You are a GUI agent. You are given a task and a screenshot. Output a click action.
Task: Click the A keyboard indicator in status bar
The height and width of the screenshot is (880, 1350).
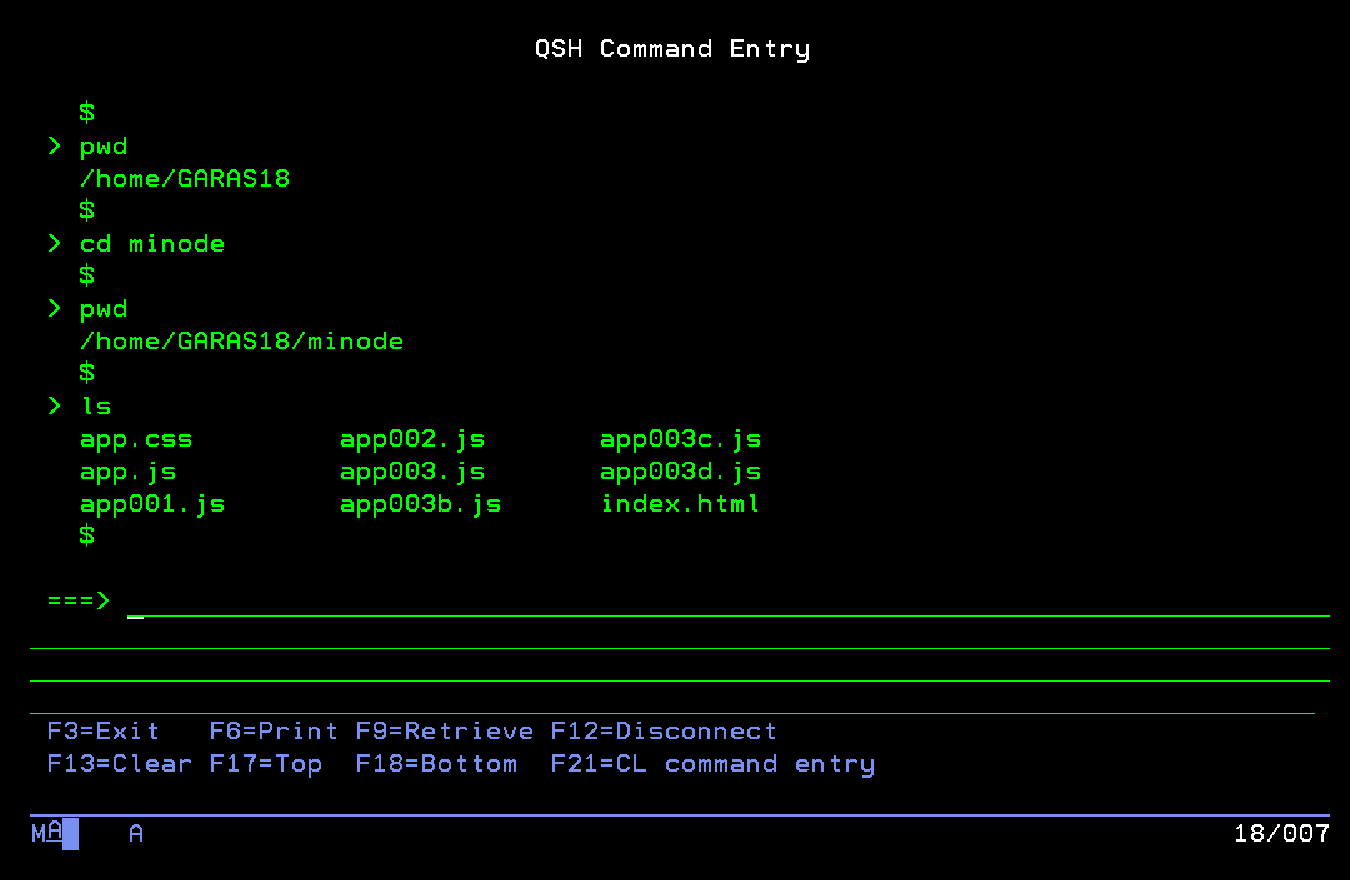coord(135,834)
